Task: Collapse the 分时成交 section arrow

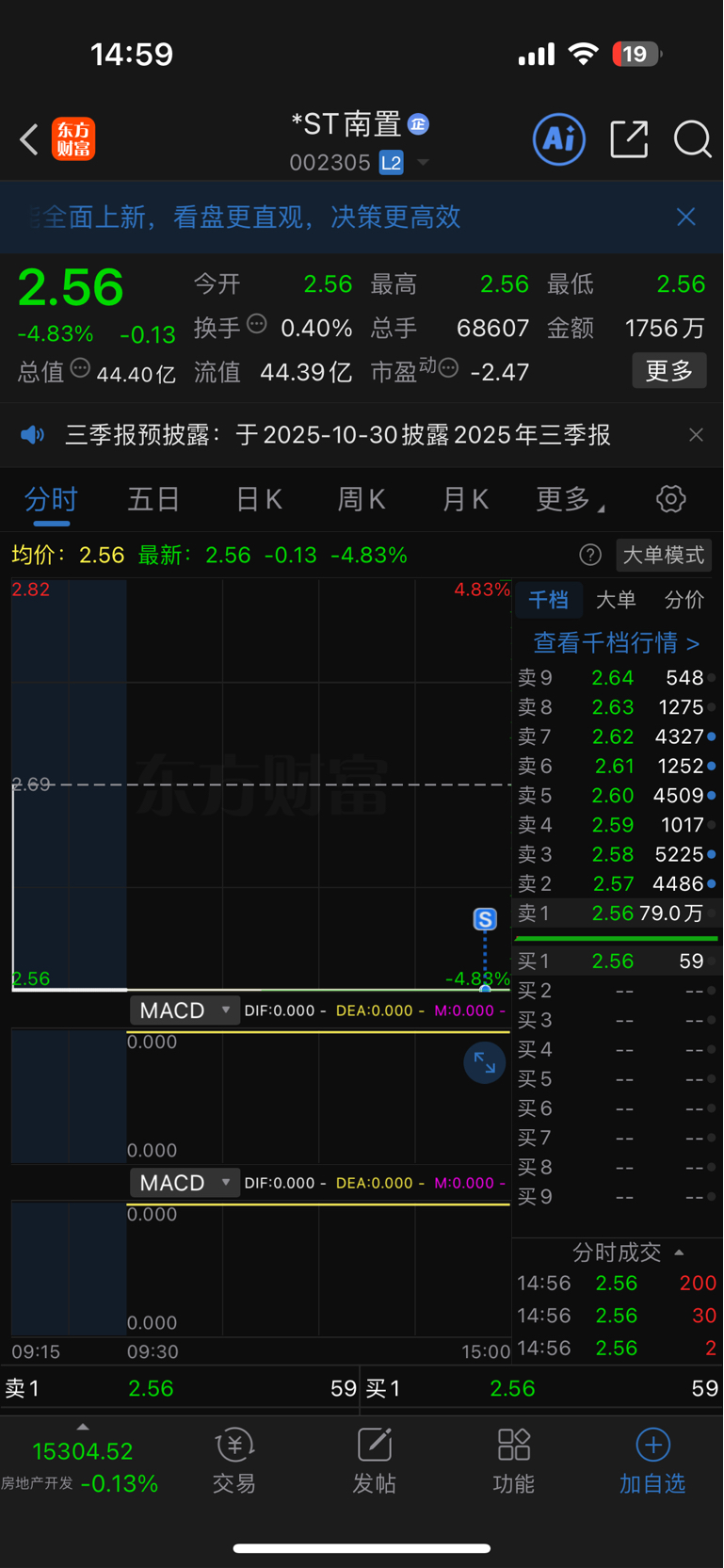Action: (679, 1253)
